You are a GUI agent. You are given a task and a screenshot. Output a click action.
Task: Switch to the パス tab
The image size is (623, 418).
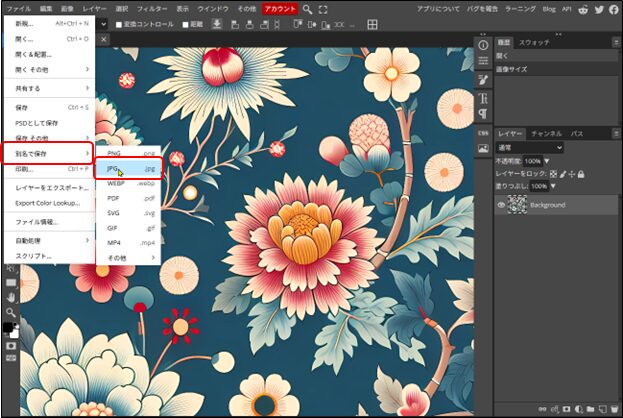(x=577, y=134)
